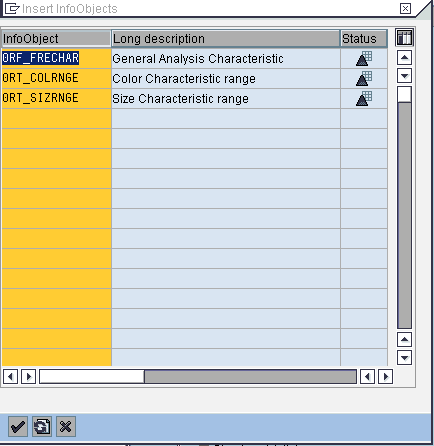
Task: Select the 0RT_COLRNGE InfoObject field
Action: pyautogui.click(x=56, y=78)
